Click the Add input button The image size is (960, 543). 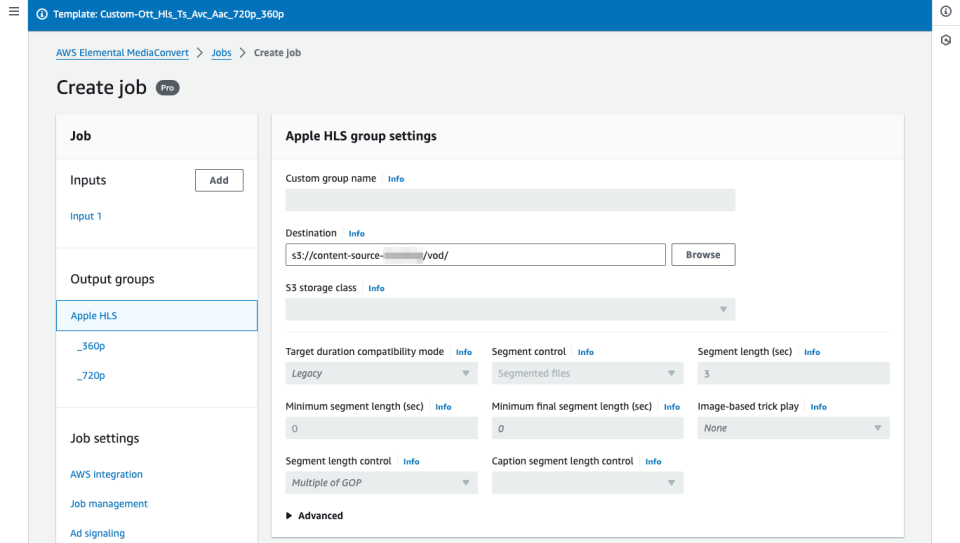[218, 180]
